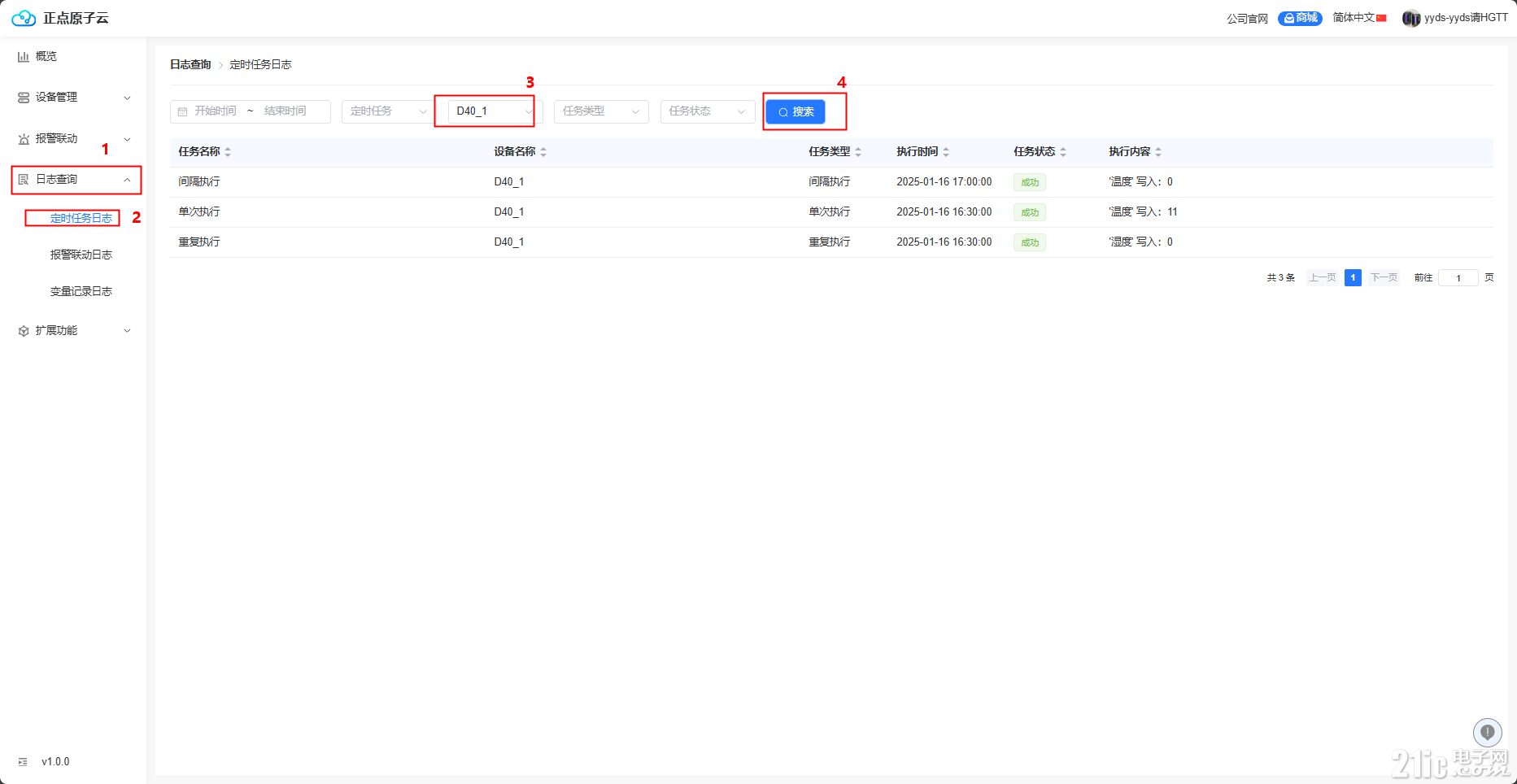The height and width of the screenshot is (784, 1517).
Task: Click the 结束时间 end date field
Action: [286, 111]
